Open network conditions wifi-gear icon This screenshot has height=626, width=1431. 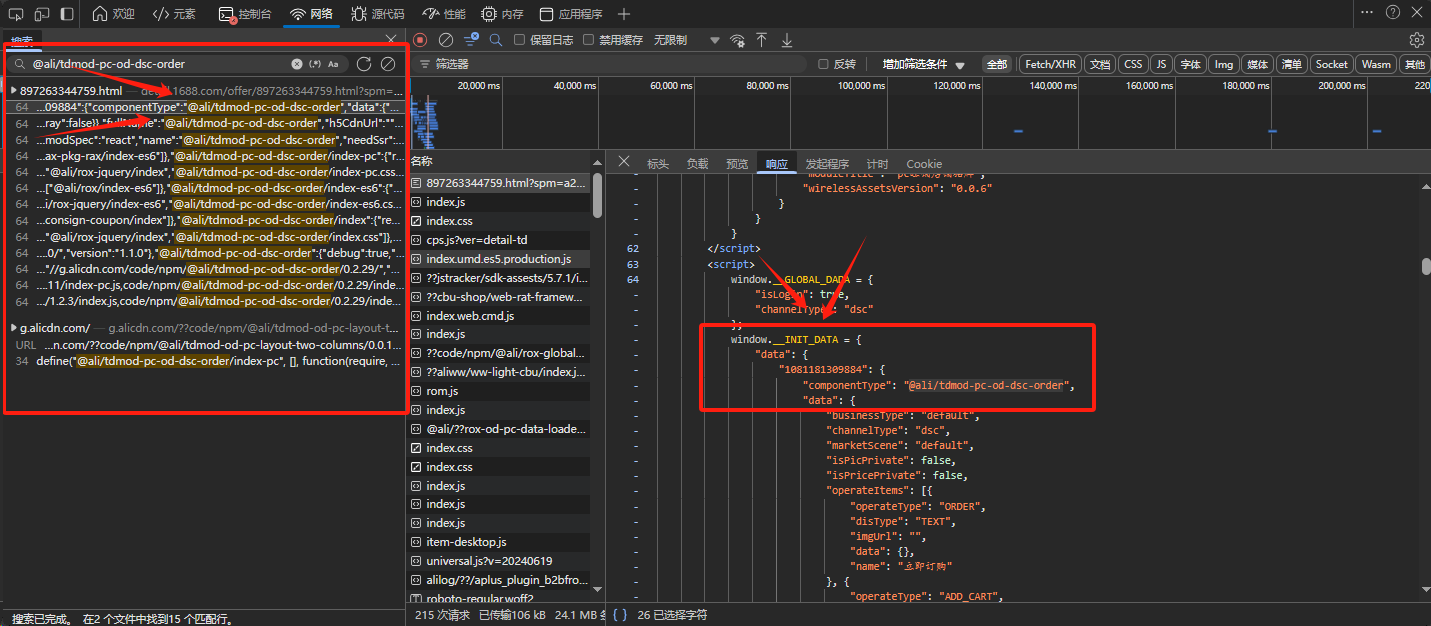tap(737, 40)
